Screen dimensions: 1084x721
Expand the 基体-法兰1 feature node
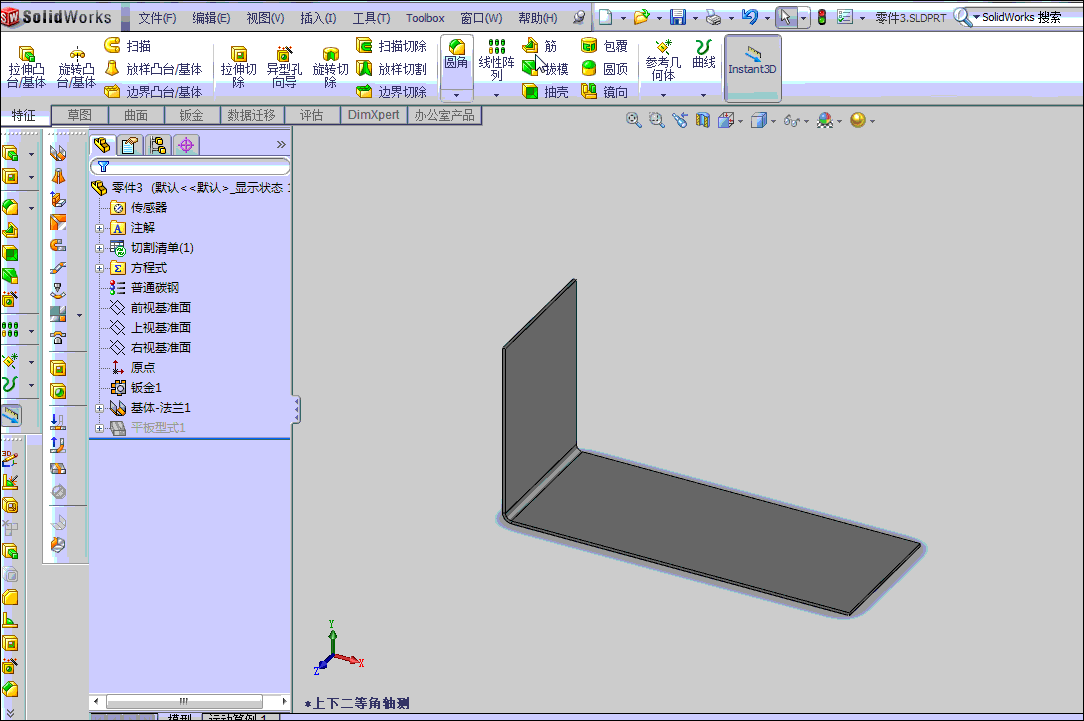(100, 409)
